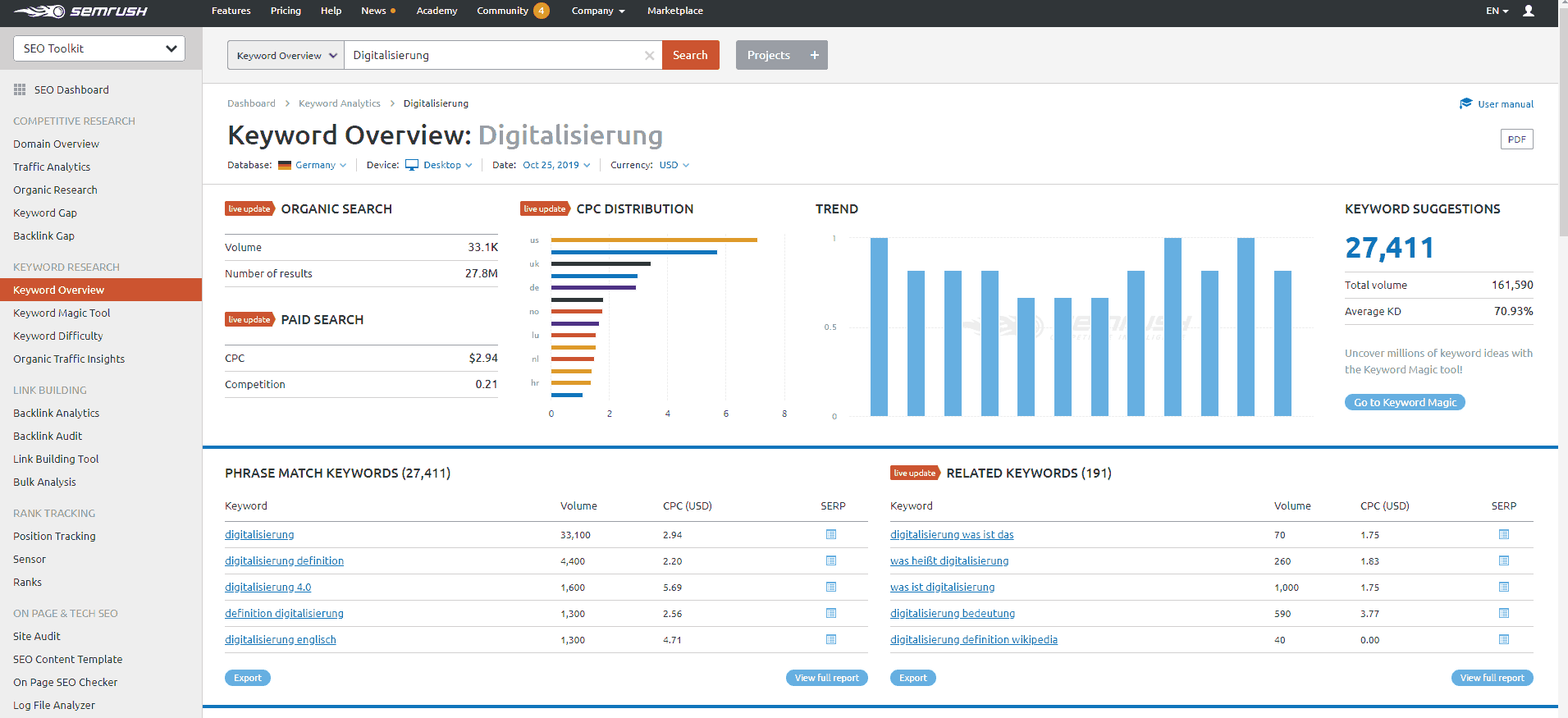This screenshot has width=1568, height=718.
Task: Open SERP snapshot for digitalisierung definition wikipedia
Action: tap(1504, 639)
